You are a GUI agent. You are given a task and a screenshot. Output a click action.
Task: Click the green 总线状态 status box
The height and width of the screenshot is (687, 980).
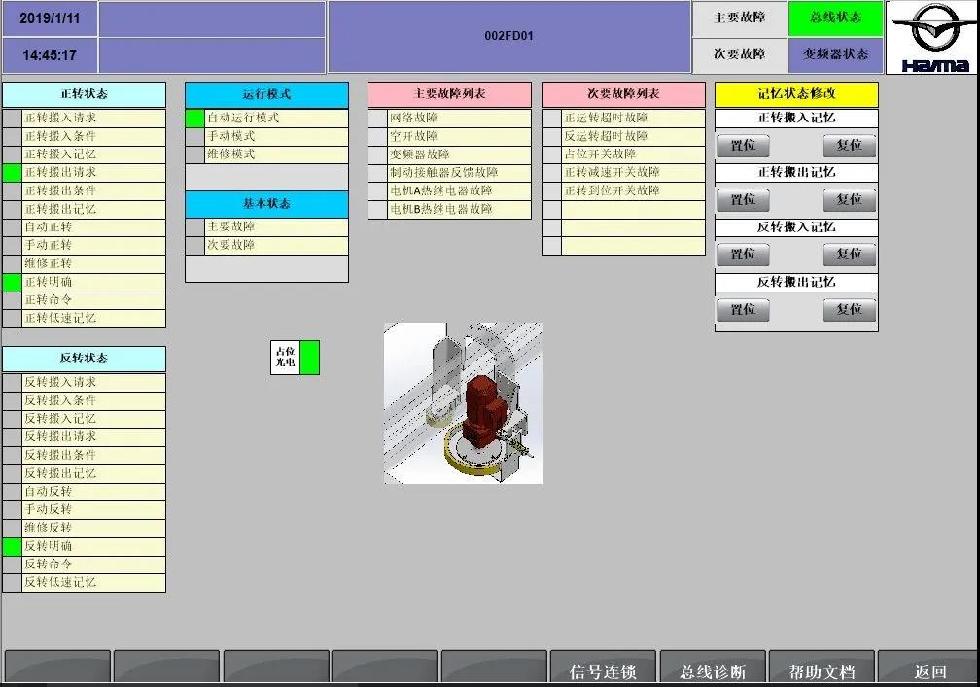tap(835, 18)
